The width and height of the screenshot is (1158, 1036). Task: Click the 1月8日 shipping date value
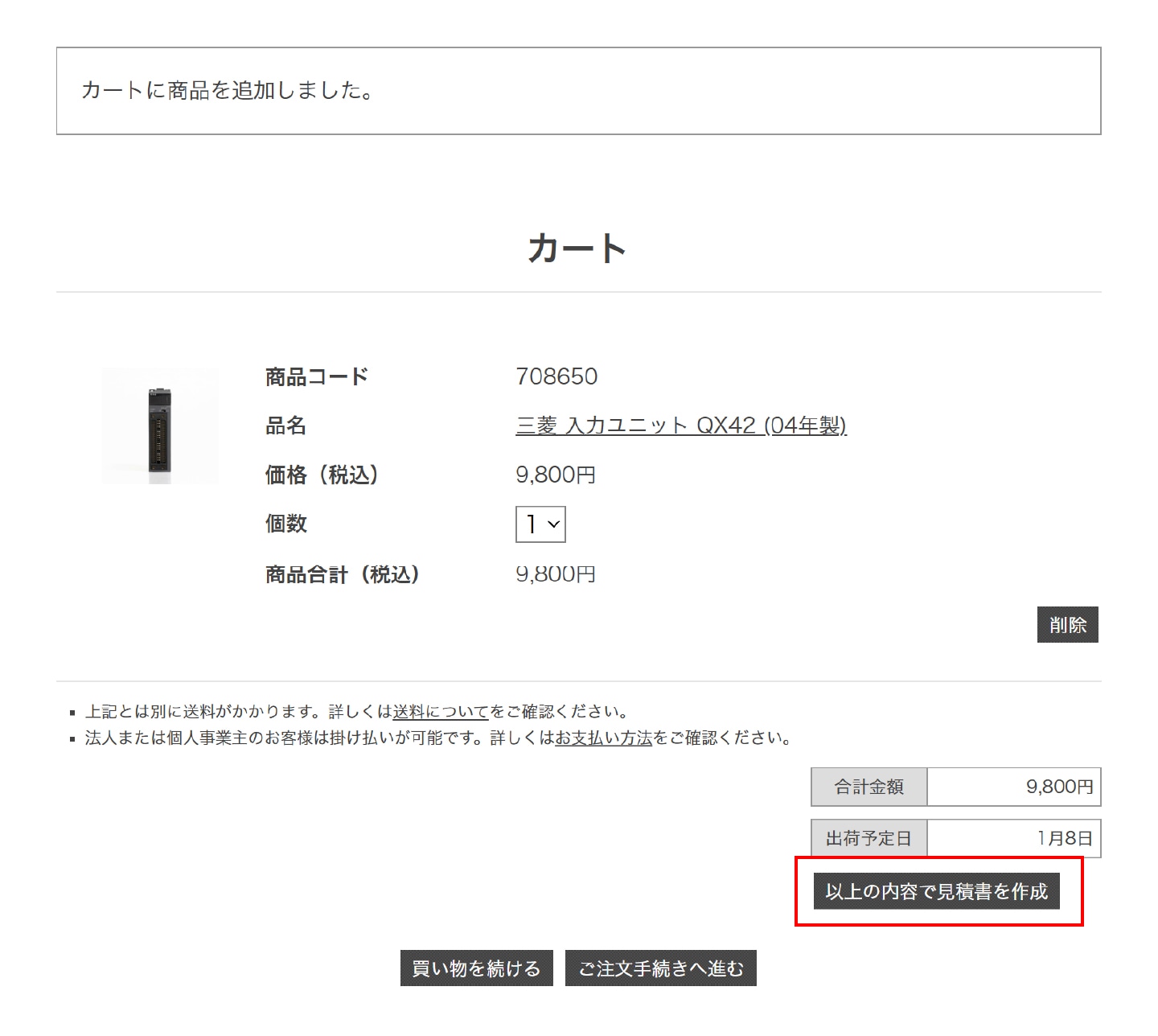[x=1064, y=839]
